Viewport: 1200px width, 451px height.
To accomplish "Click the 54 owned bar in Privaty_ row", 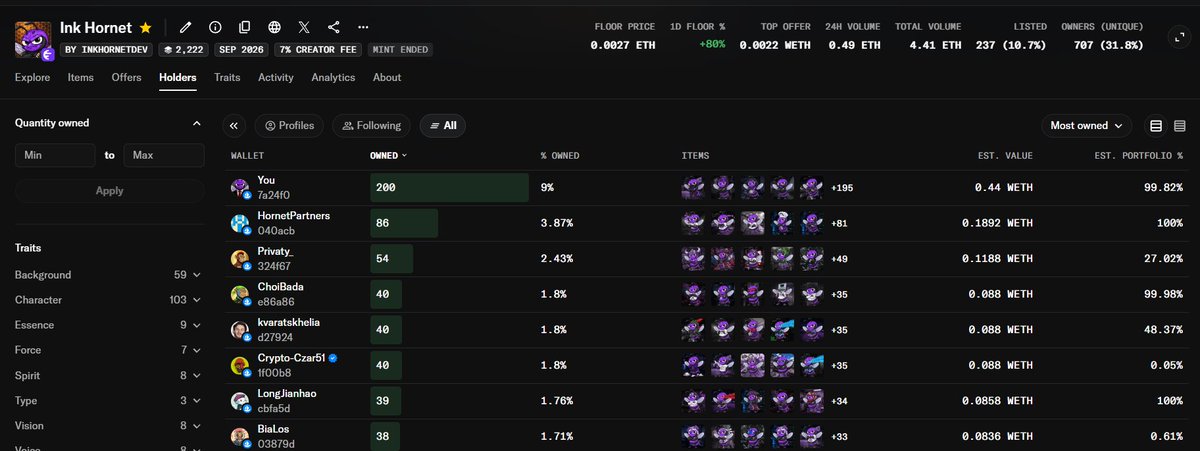I will pyautogui.click(x=391, y=259).
